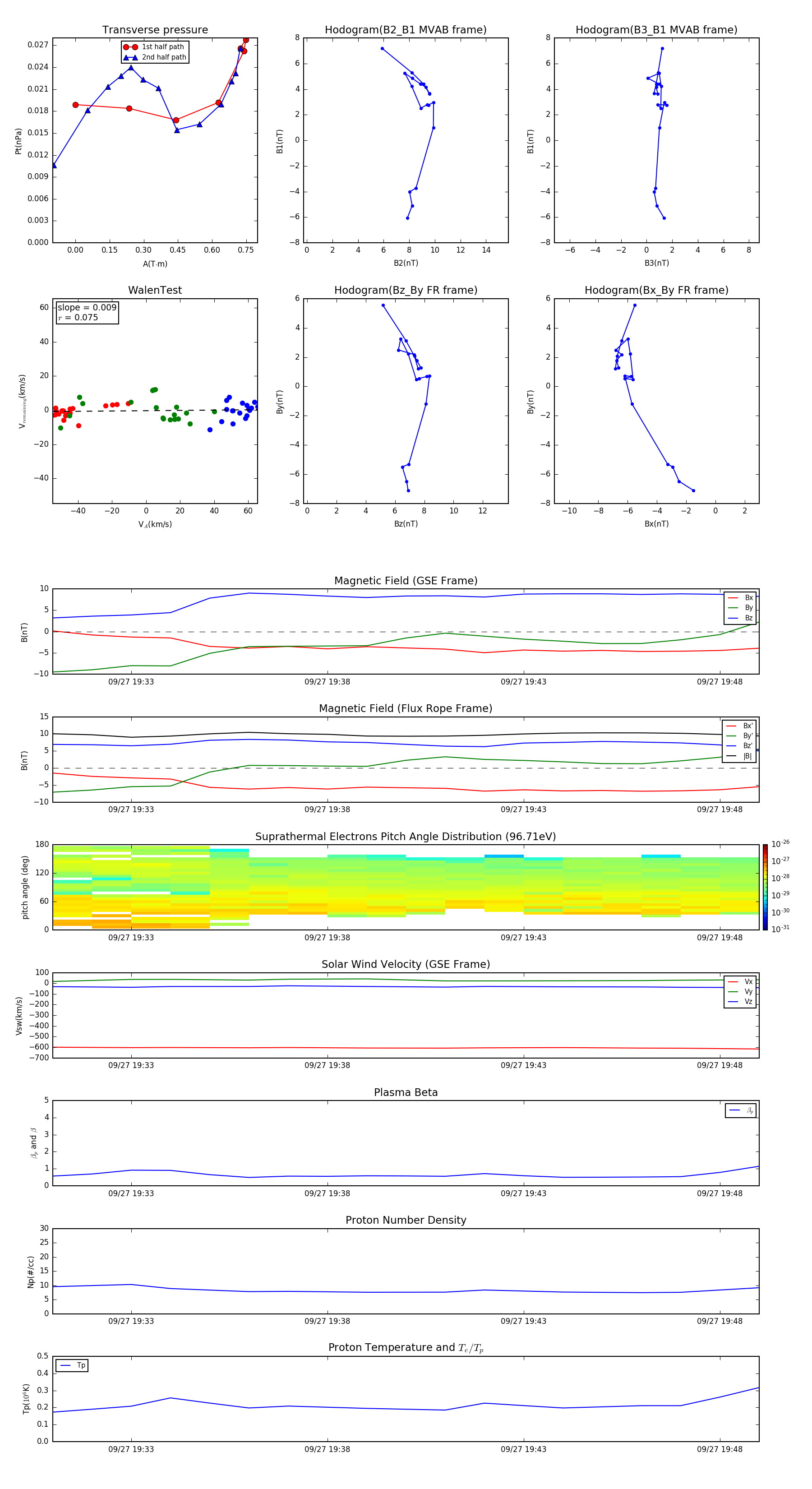This screenshot has height=1489, width=812.
Task: Click "Bx" in the GSE magnetic field legend
Action: pyautogui.click(x=748, y=598)
